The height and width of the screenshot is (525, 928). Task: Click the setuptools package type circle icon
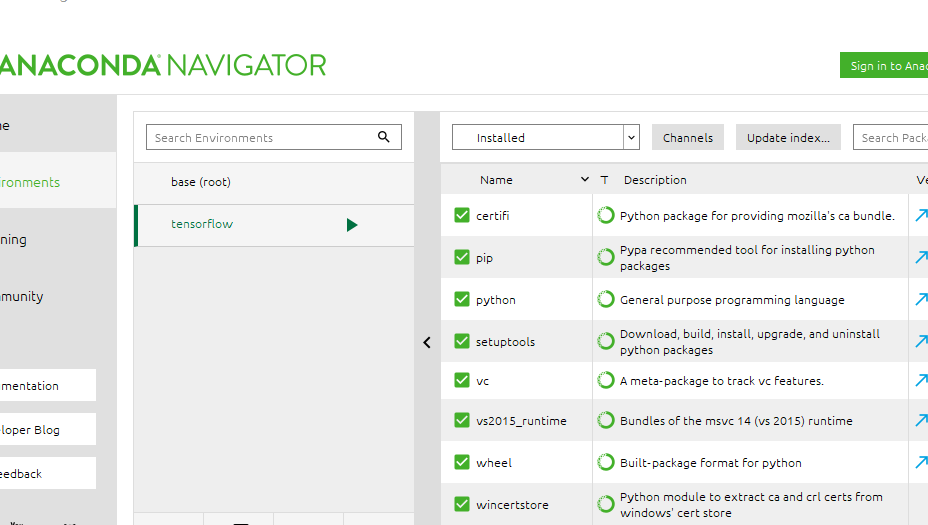click(x=605, y=342)
